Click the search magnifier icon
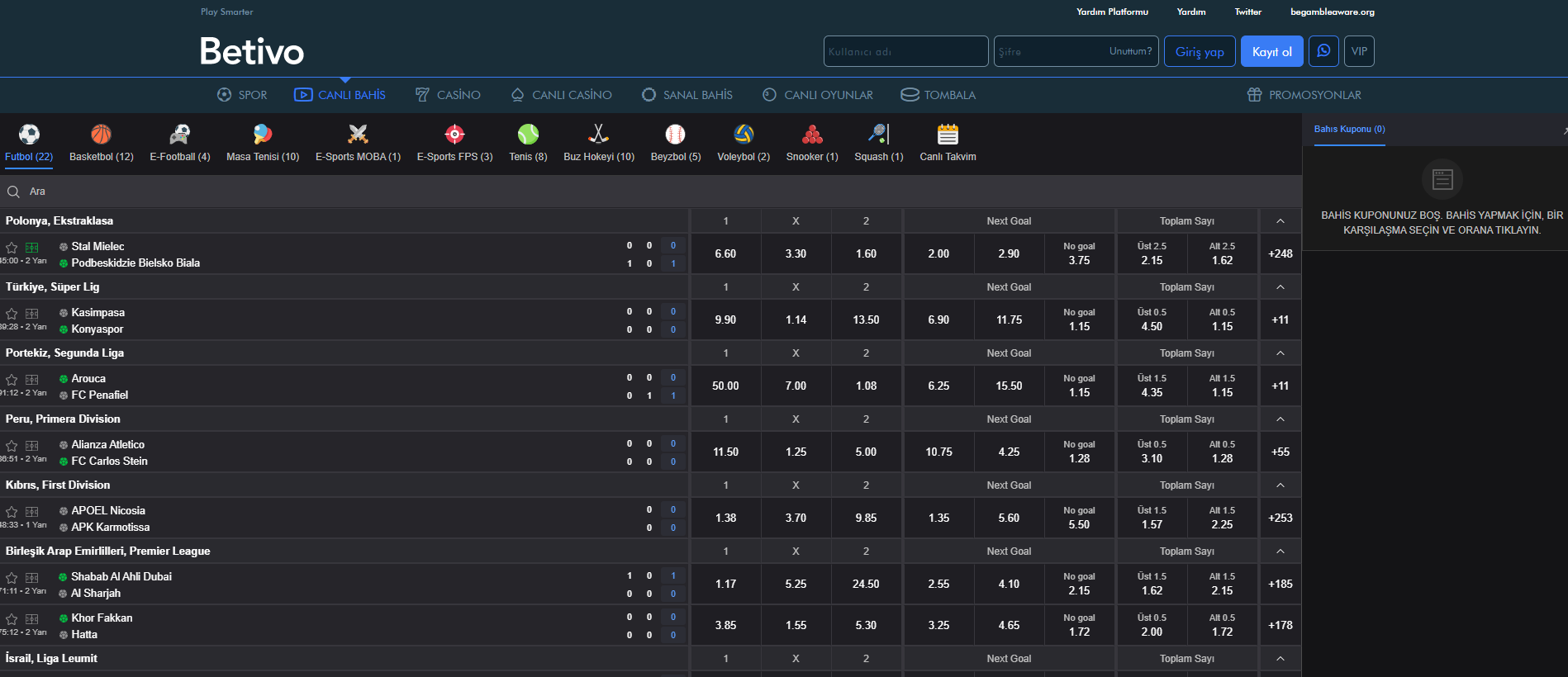 coord(13,192)
